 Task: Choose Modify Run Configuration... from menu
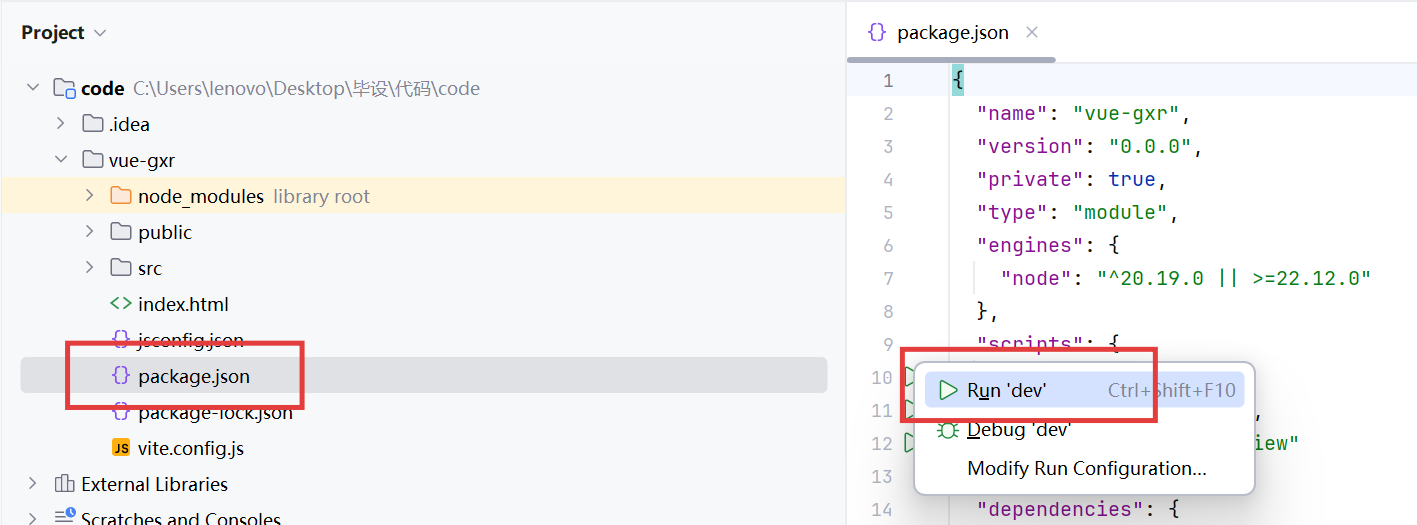(x=1086, y=469)
